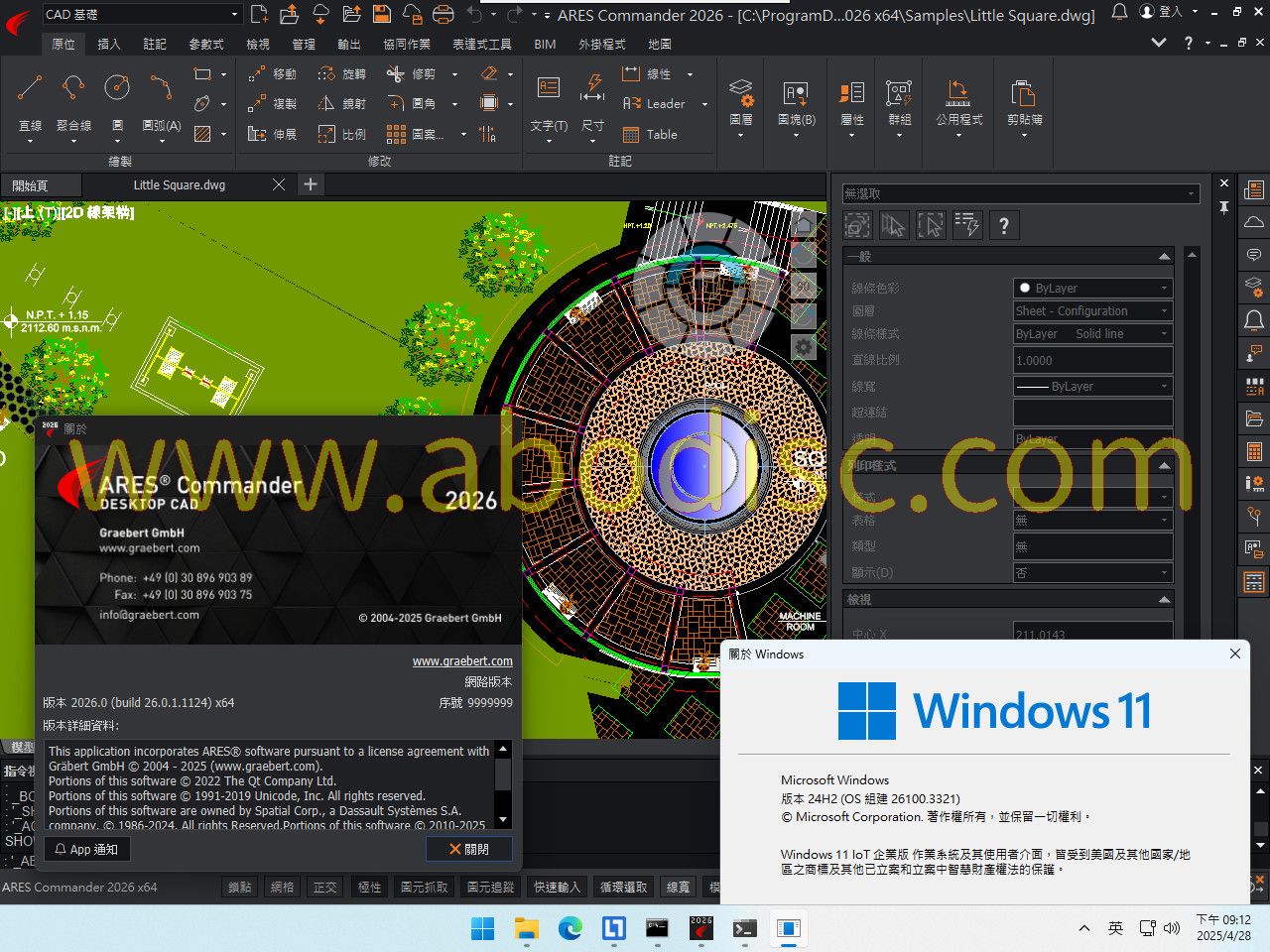Toggle 線寬 lineweight display
1270x952 pixels.
coord(679,888)
